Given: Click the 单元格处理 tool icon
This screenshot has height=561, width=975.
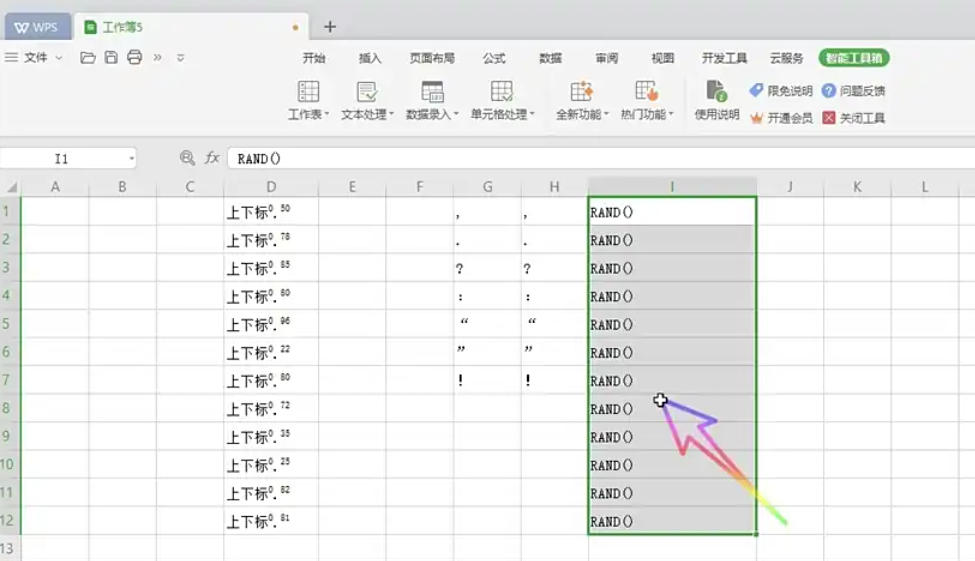Looking at the screenshot, I should click(x=502, y=91).
